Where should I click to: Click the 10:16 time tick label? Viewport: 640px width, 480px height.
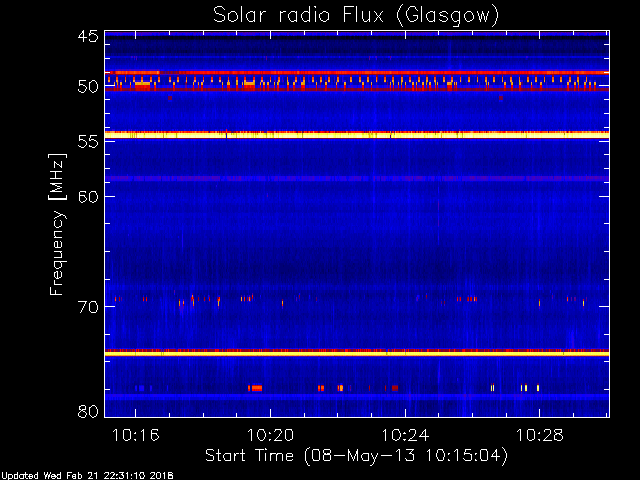pyautogui.click(x=136, y=435)
